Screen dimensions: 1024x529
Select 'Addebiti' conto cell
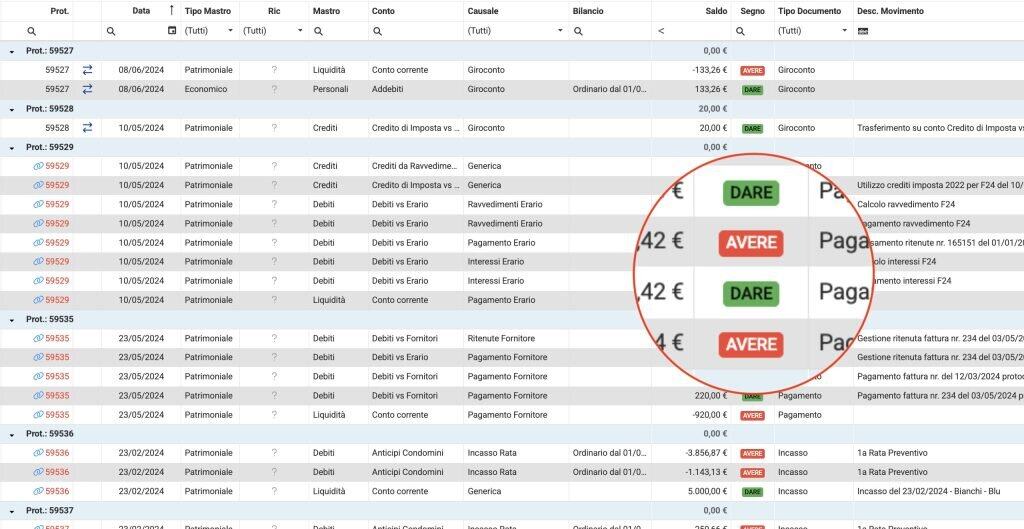[x=387, y=89]
